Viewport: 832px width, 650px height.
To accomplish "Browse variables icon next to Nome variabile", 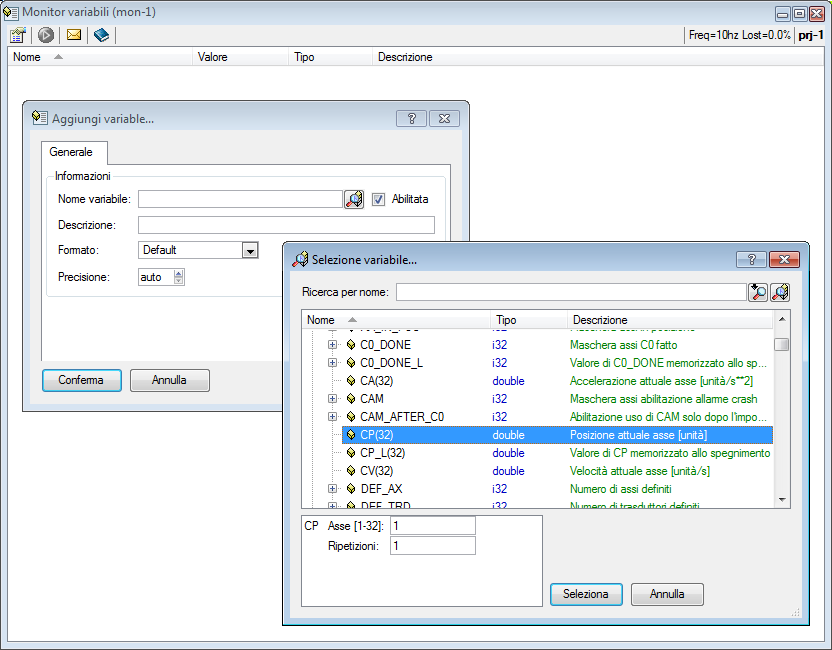I will click(354, 200).
